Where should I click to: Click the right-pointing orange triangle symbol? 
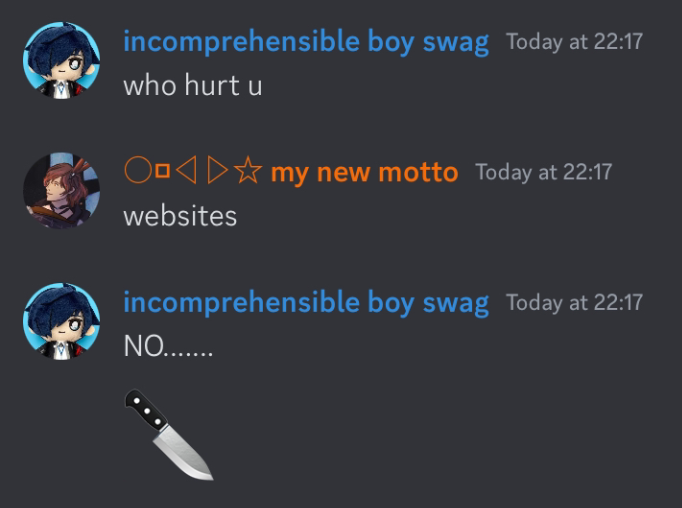217,170
